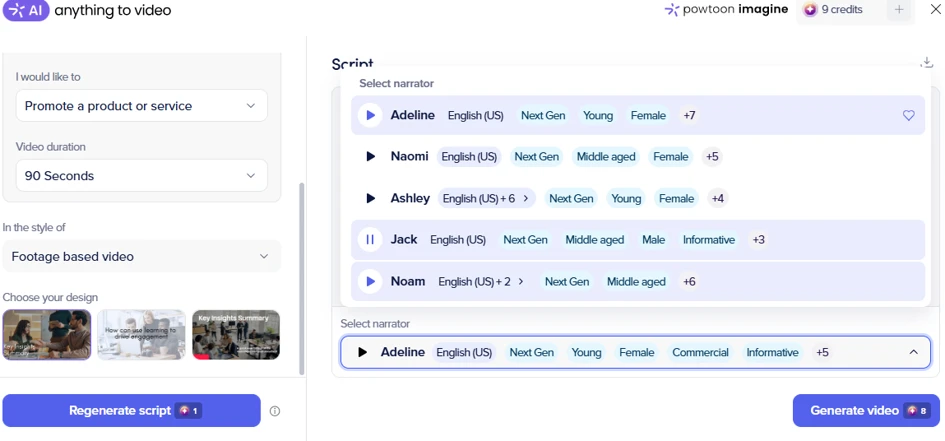Expand Ashley's English (US) + 6 languages
The height and width of the screenshot is (441, 945).
(x=486, y=198)
